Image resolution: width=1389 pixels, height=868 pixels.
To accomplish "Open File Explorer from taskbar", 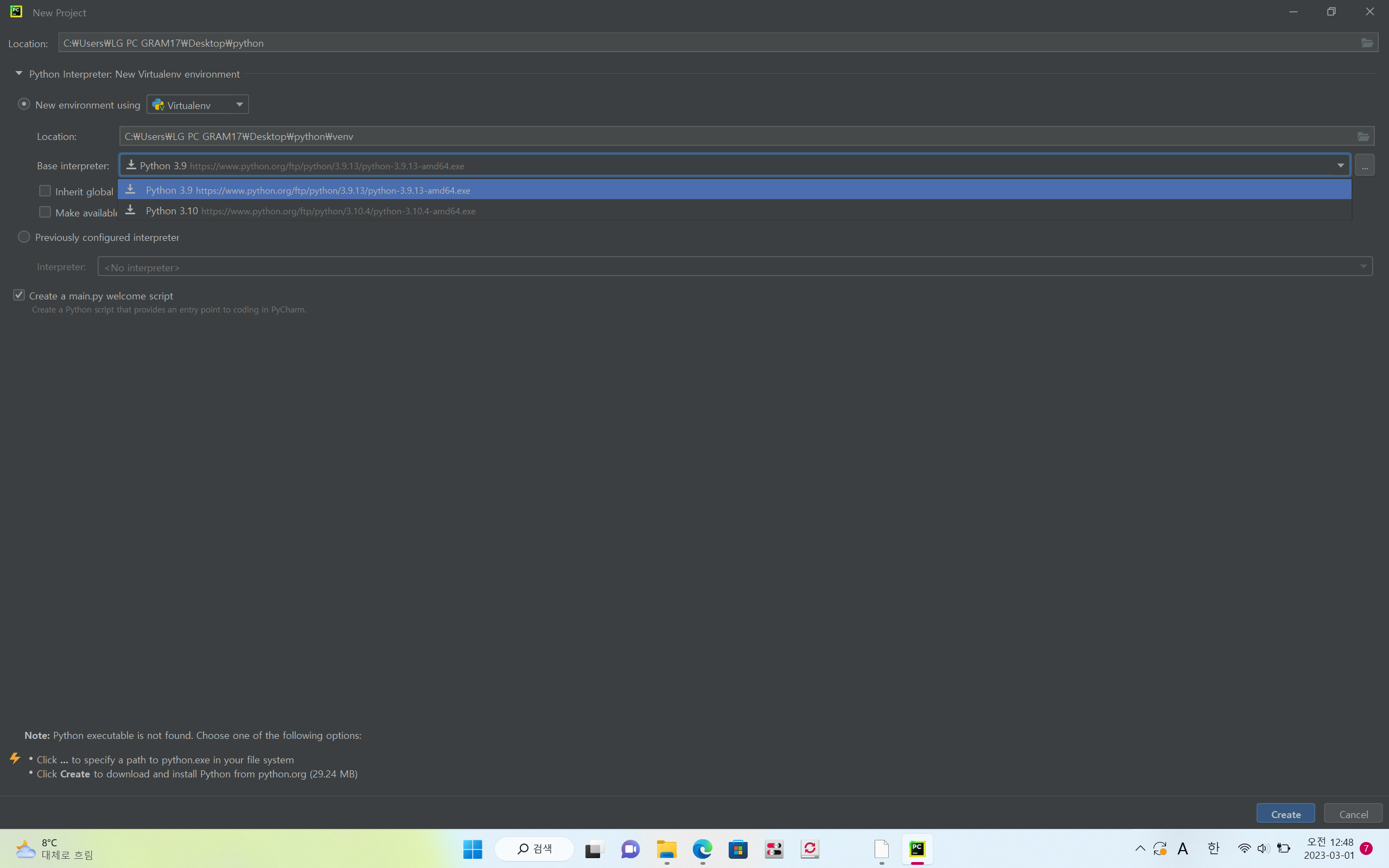I will pos(666,849).
